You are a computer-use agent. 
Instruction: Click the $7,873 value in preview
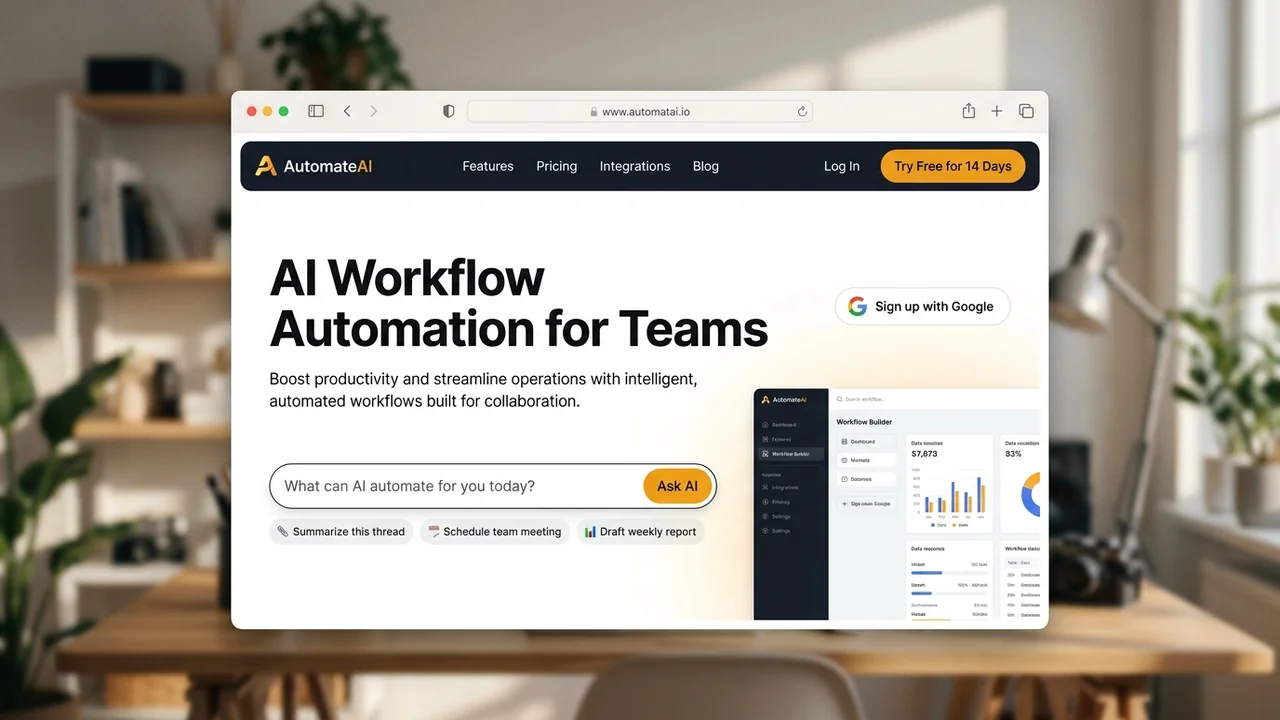pos(924,454)
